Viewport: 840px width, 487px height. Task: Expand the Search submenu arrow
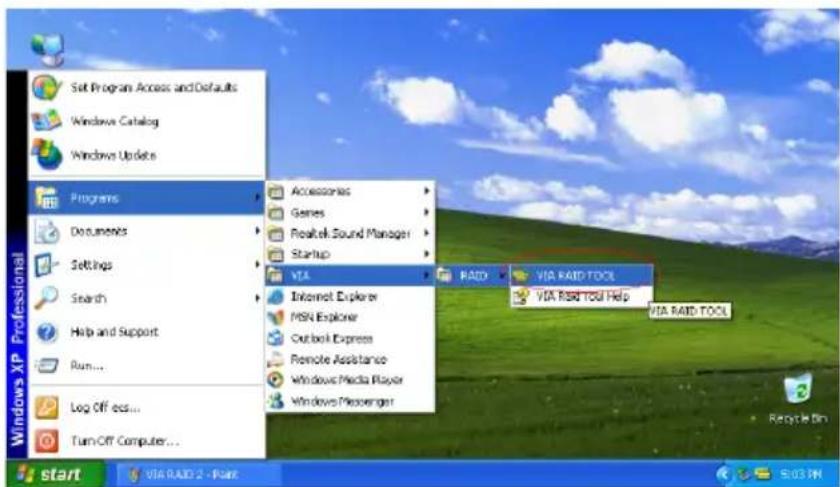[257, 298]
